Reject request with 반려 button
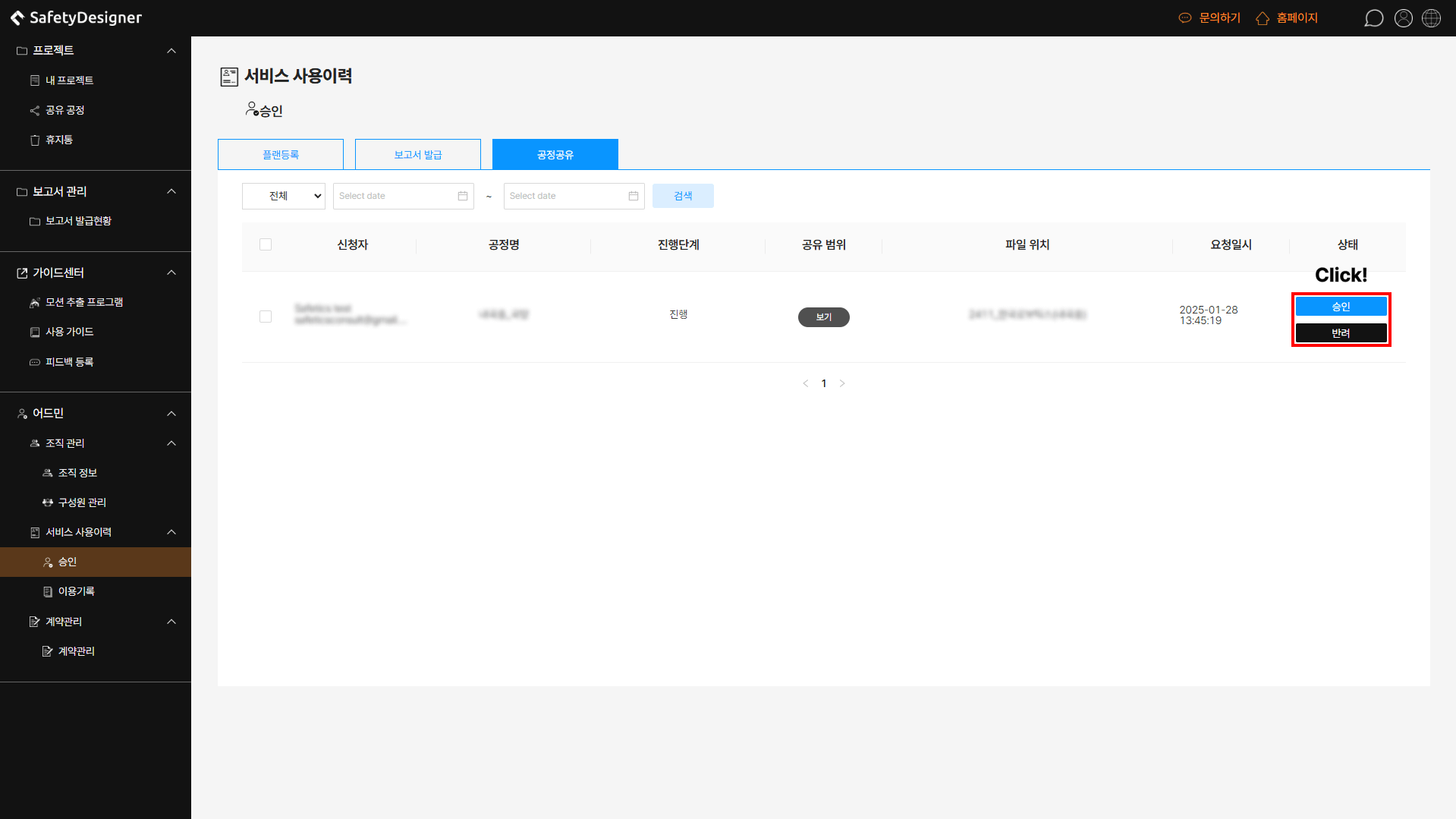This screenshot has width=1456, height=819. (x=1341, y=333)
